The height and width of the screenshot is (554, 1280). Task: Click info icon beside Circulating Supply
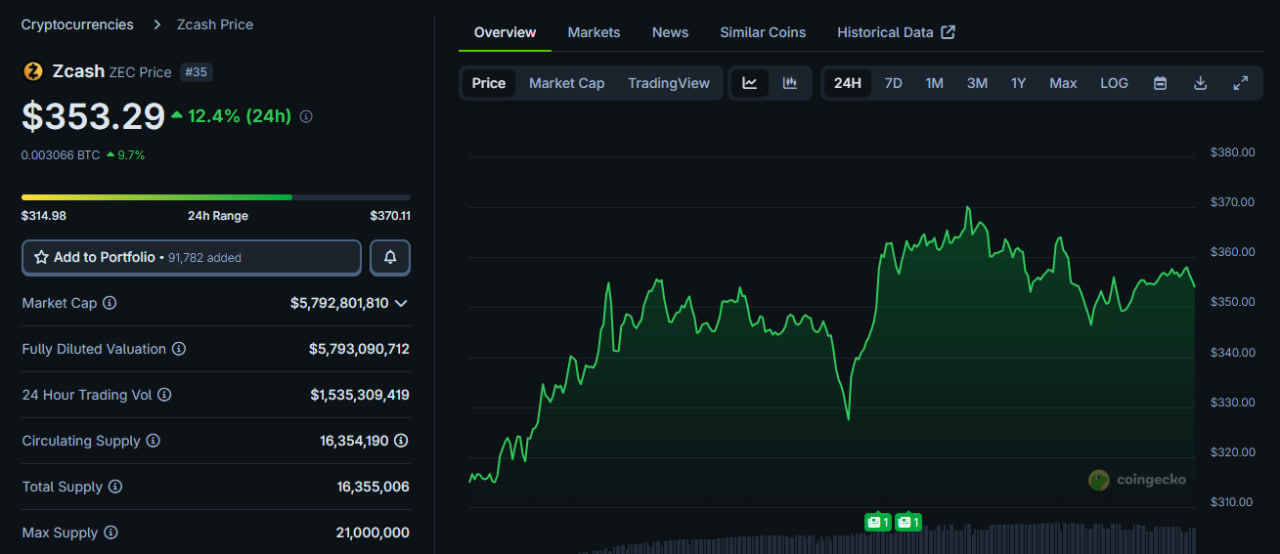[x=153, y=441]
